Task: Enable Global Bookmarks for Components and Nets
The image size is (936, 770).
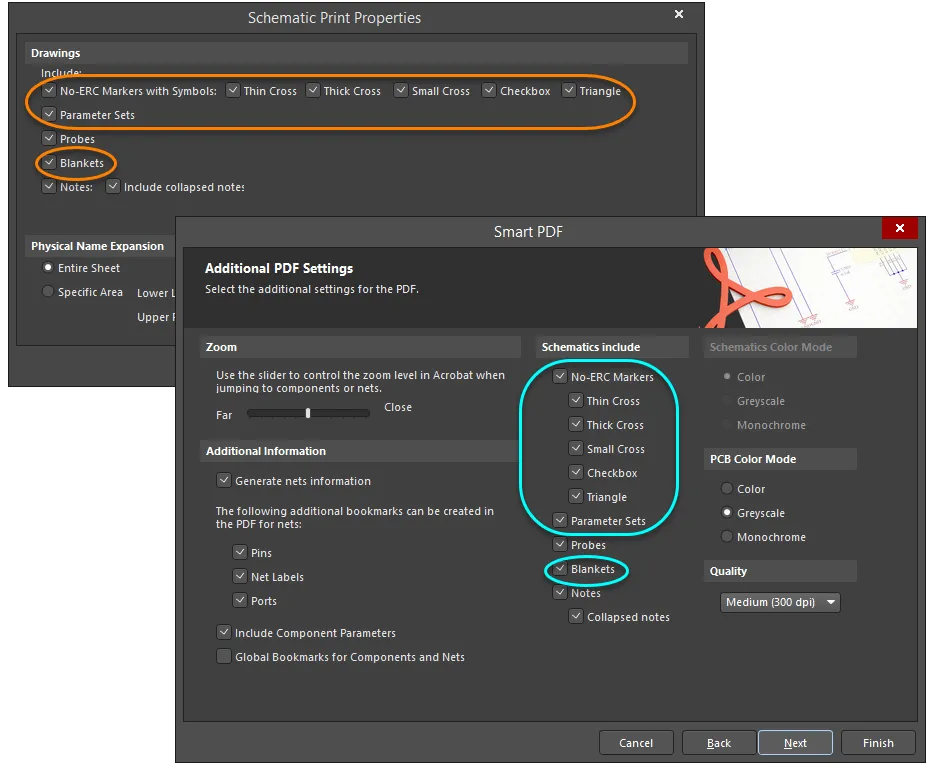Action: click(x=224, y=657)
